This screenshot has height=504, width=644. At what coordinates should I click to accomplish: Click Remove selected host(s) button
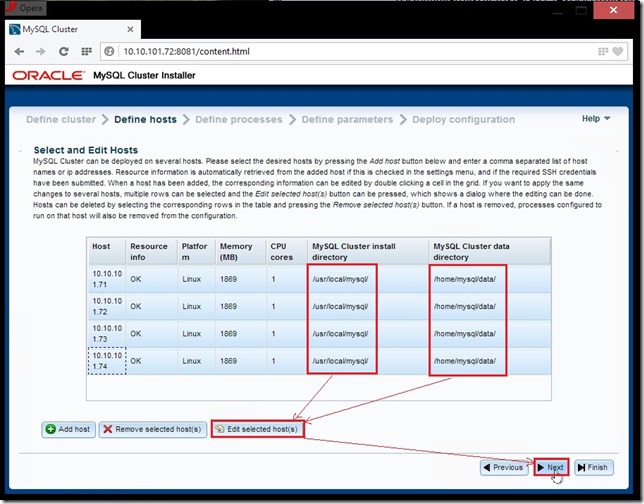(x=153, y=429)
